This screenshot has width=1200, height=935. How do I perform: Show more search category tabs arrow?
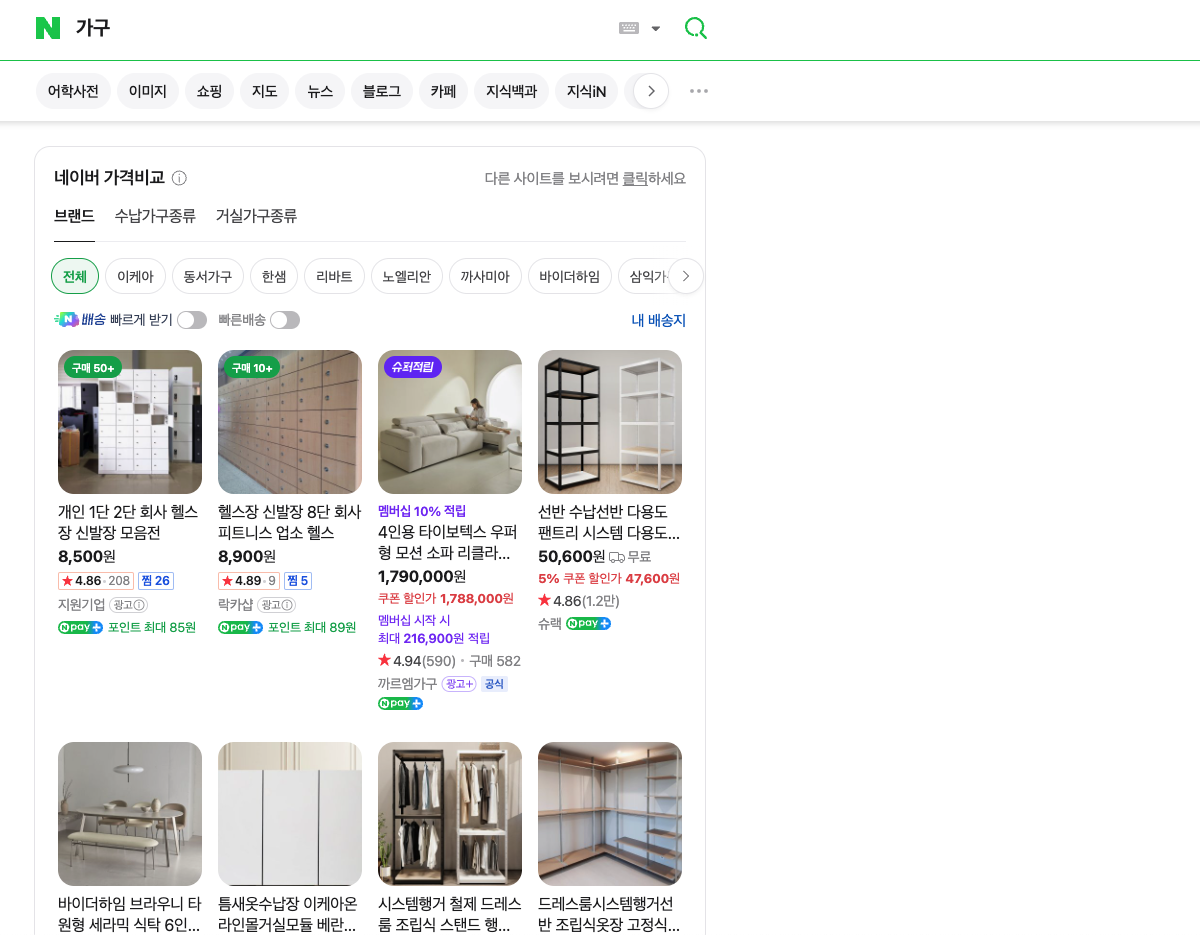point(651,91)
